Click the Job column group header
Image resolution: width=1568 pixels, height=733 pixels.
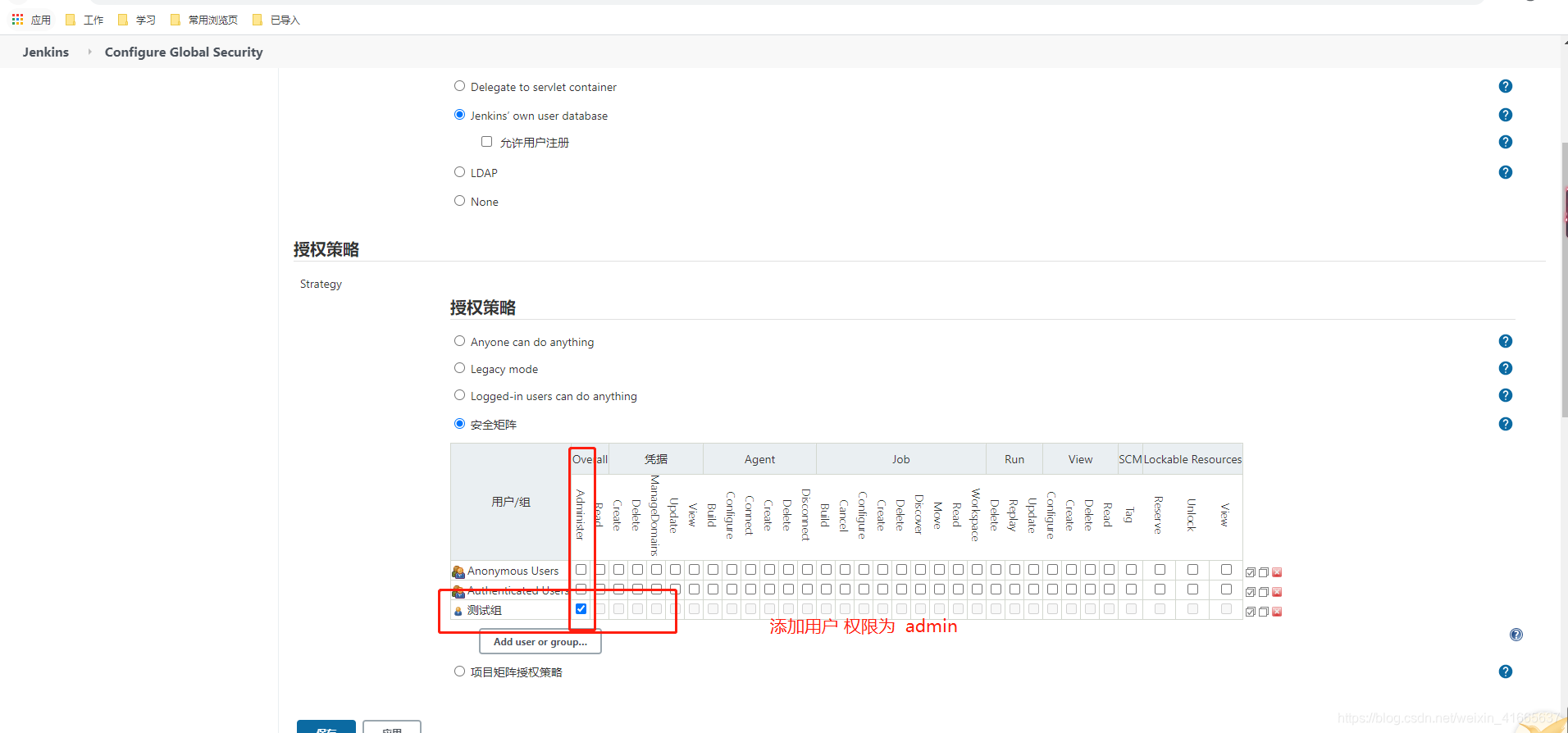pyautogui.click(x=901, y=459)
